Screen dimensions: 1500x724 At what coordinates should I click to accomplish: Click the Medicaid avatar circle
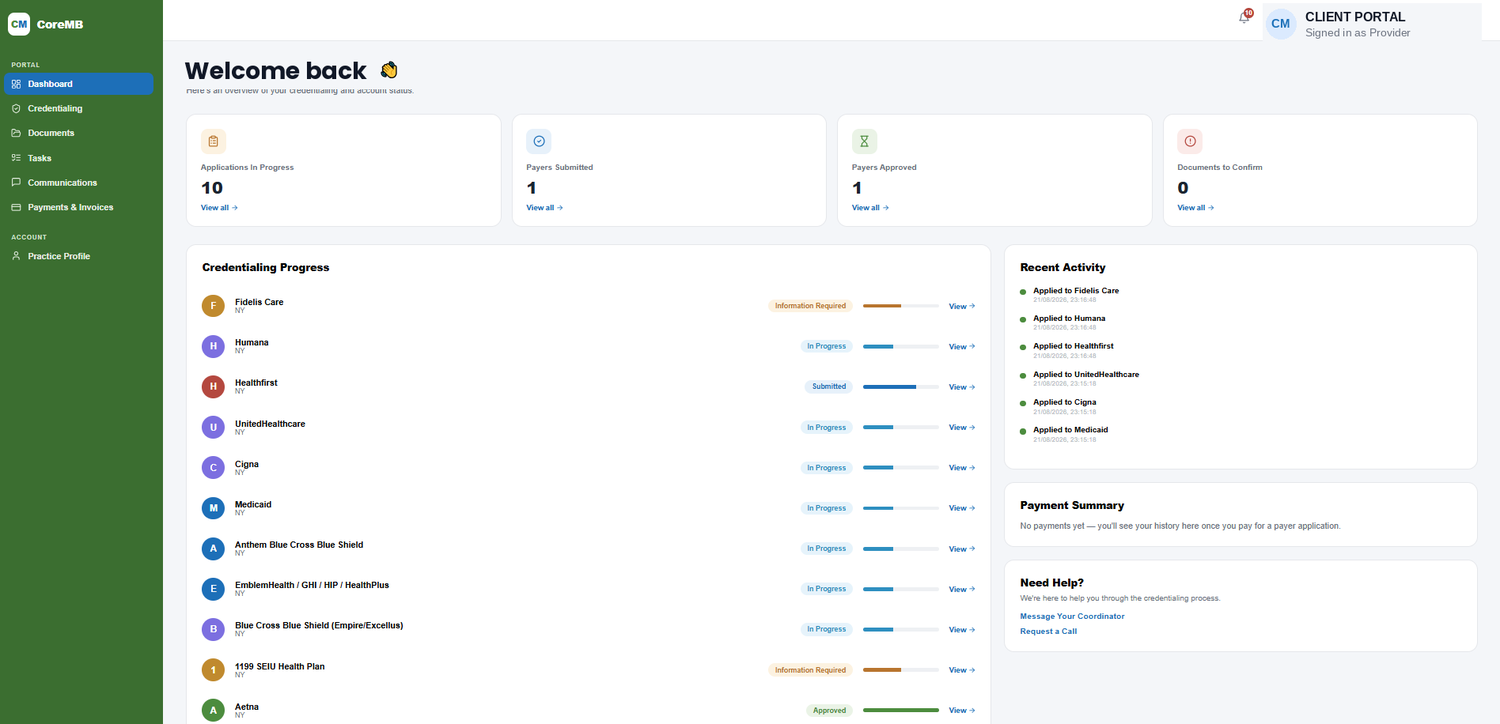(213, 508)
